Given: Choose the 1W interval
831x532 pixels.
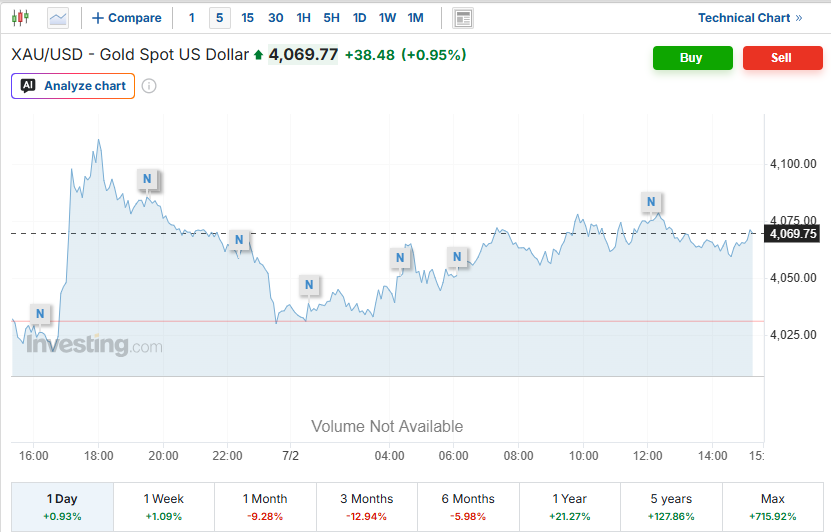Looking at the screenshot, I should point(387,18).
